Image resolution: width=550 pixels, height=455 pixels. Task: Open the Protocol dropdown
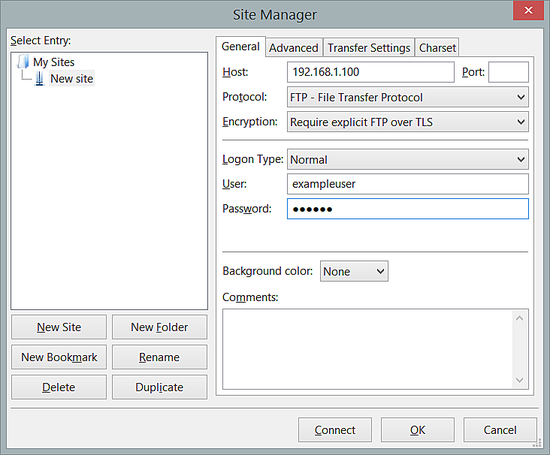[408, 97]
